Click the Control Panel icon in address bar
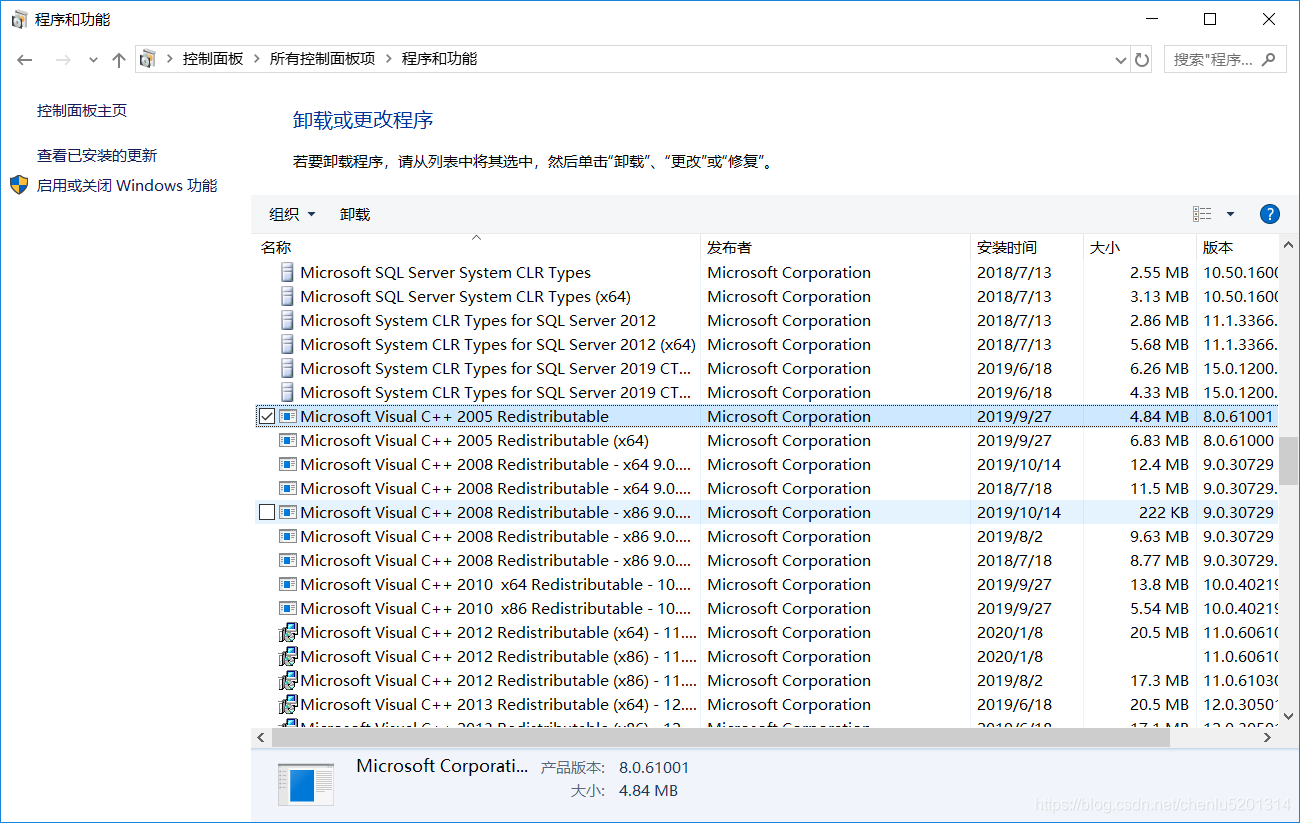The image size is (1300, 823). pyautogui.click(x=148, y=59)
